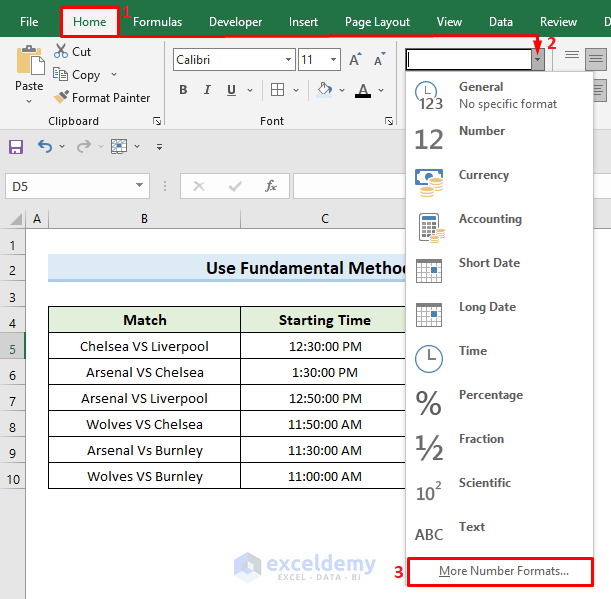The image size is (611, 599).
Task: Click the Save icon in quick access toolbar
Action: point(16,147)
